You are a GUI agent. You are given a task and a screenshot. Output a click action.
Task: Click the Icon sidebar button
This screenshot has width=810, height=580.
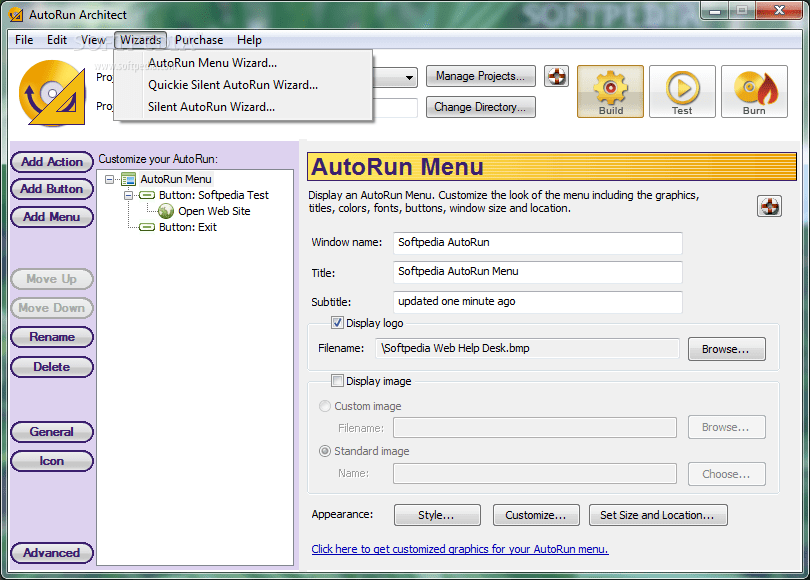click(52, 461)
